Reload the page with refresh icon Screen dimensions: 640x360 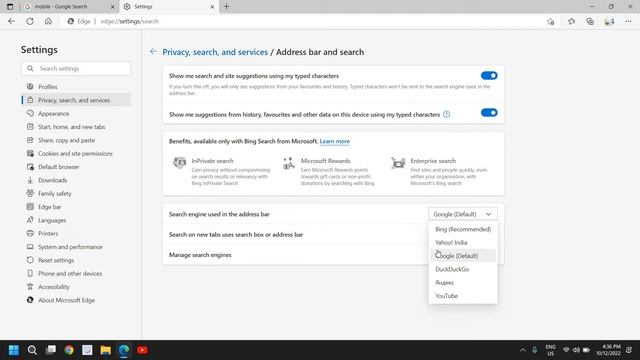pos(30,21)
